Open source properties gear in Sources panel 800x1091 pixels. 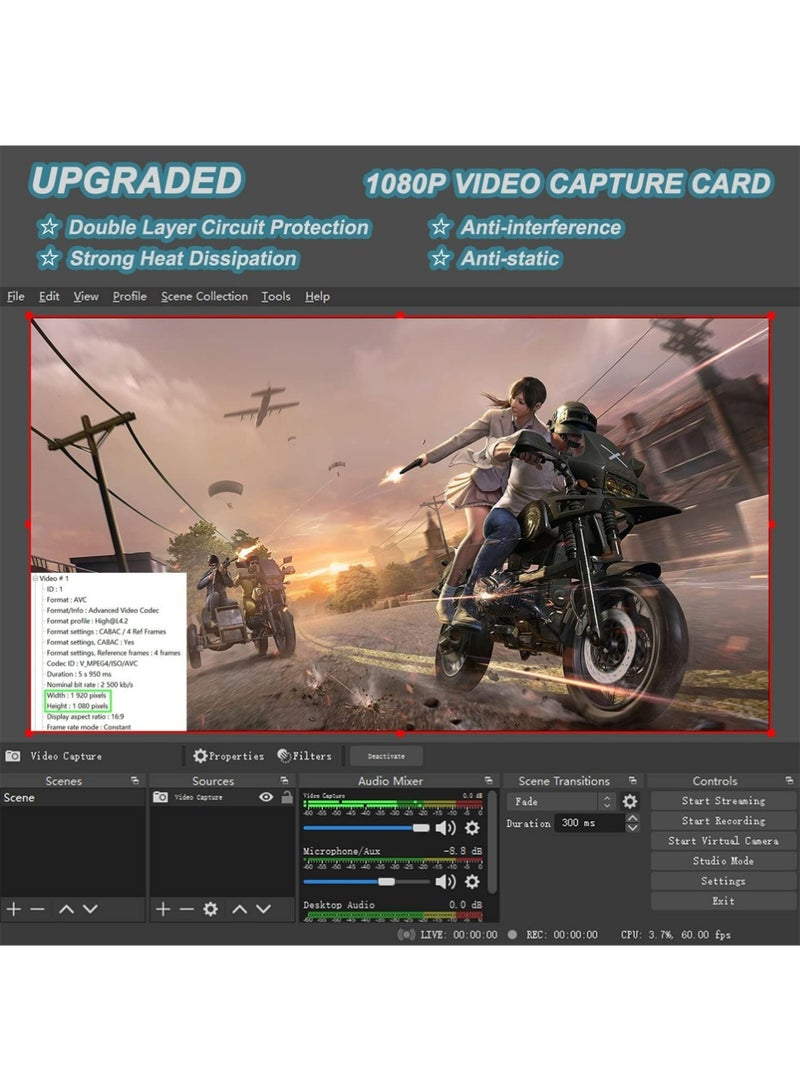pyautogui.click(x=210, y=909)
